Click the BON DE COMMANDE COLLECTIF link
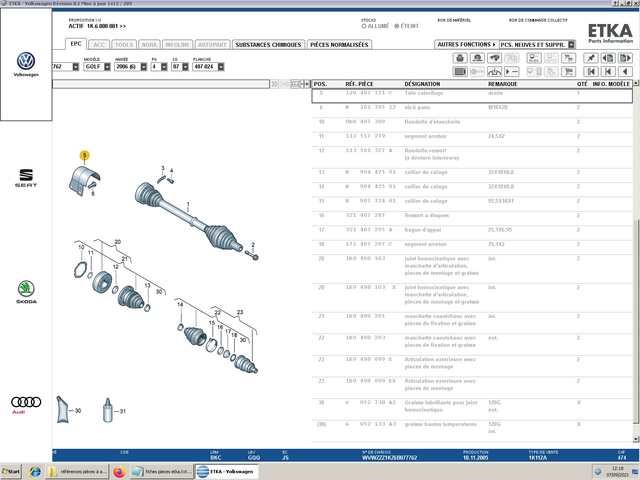The width and height of the screenshot is (640, 480). 538,20
